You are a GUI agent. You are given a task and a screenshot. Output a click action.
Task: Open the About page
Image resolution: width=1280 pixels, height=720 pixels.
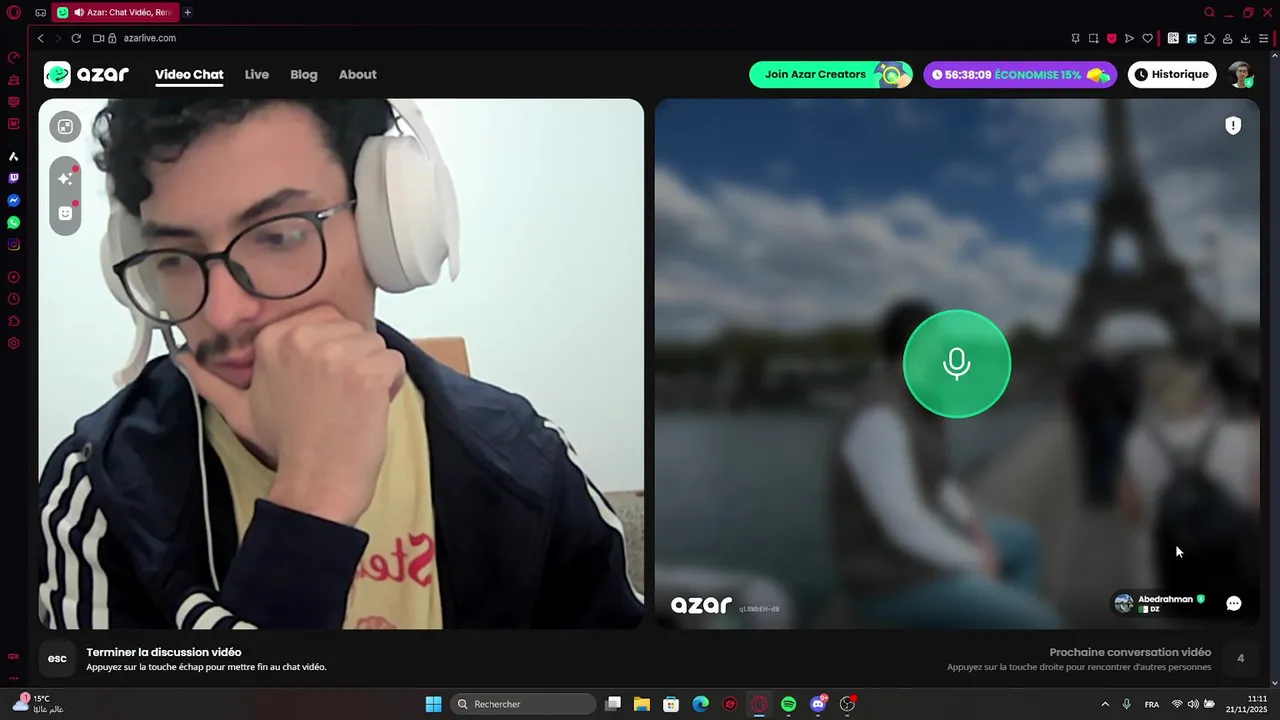(x=357, y=75)
